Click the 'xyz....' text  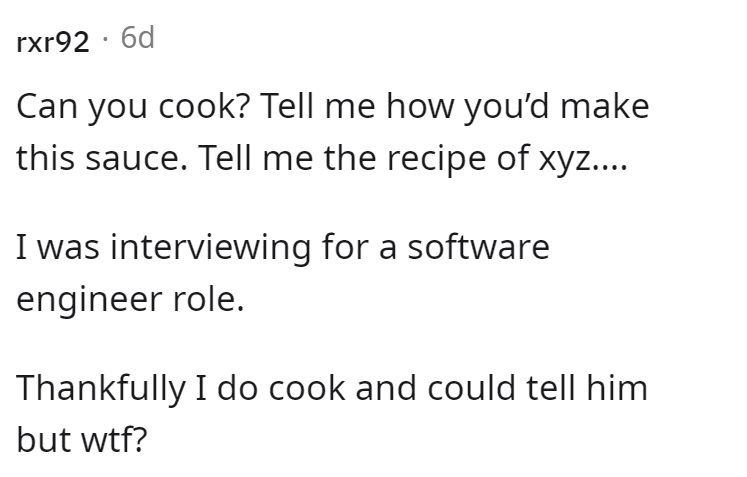tap(583, 159)
